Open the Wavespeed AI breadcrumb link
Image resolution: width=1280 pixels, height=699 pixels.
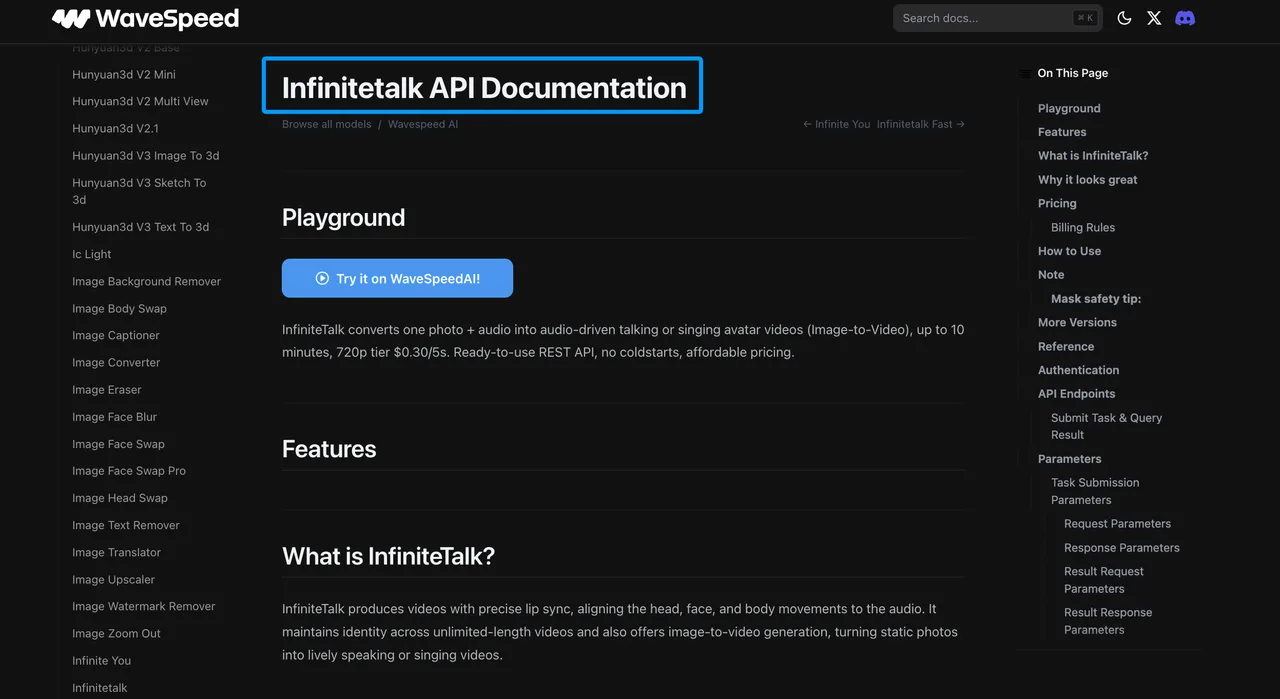pyautogui.click(x=423, y=124)
